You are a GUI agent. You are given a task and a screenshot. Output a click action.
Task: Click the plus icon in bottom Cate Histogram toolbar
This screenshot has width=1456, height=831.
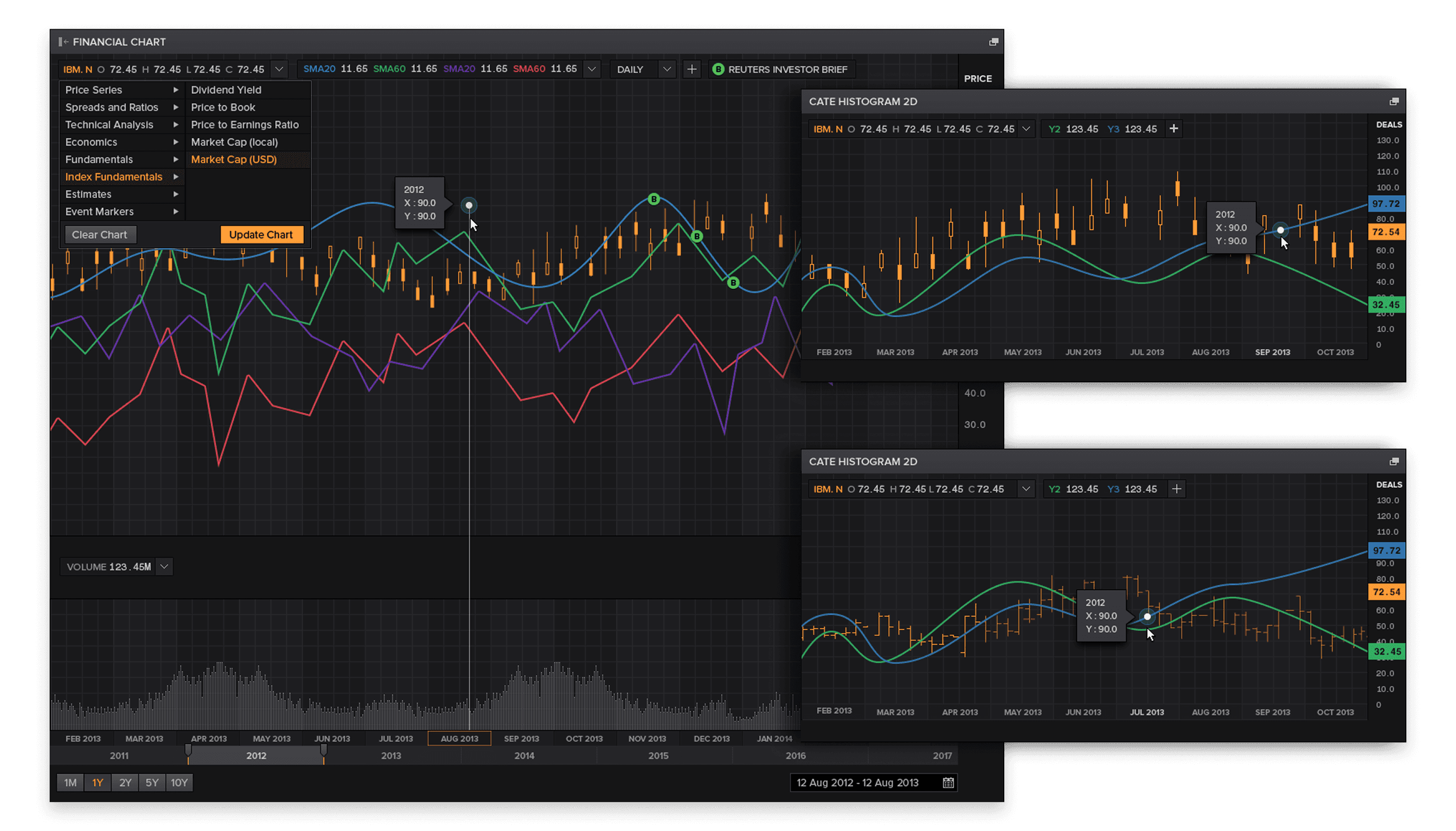pos(1176,488)
